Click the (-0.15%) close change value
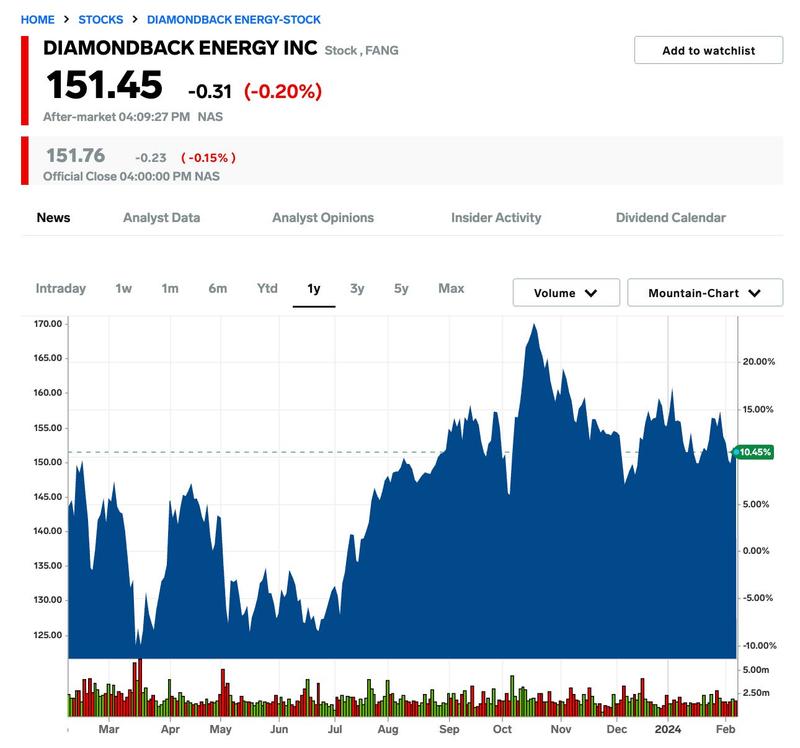This screenshot has width=800, height=748. (208, 158)
